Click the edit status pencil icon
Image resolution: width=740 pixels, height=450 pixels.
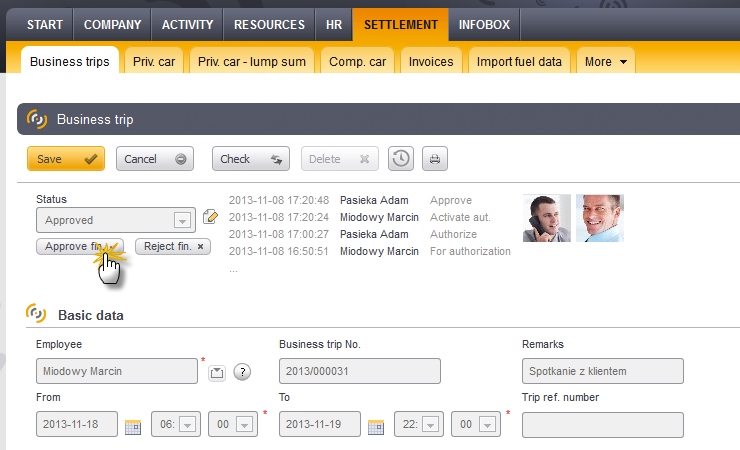tap(210, 217)
